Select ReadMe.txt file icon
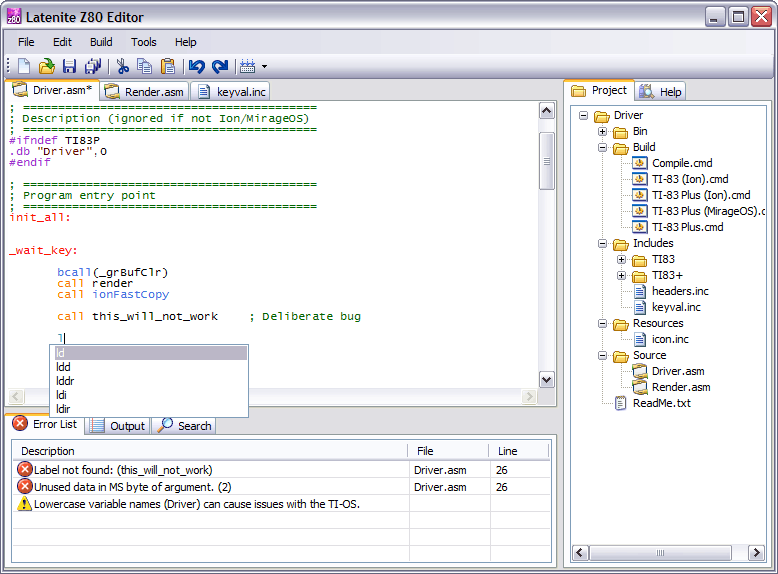 [x=621, y=403]
